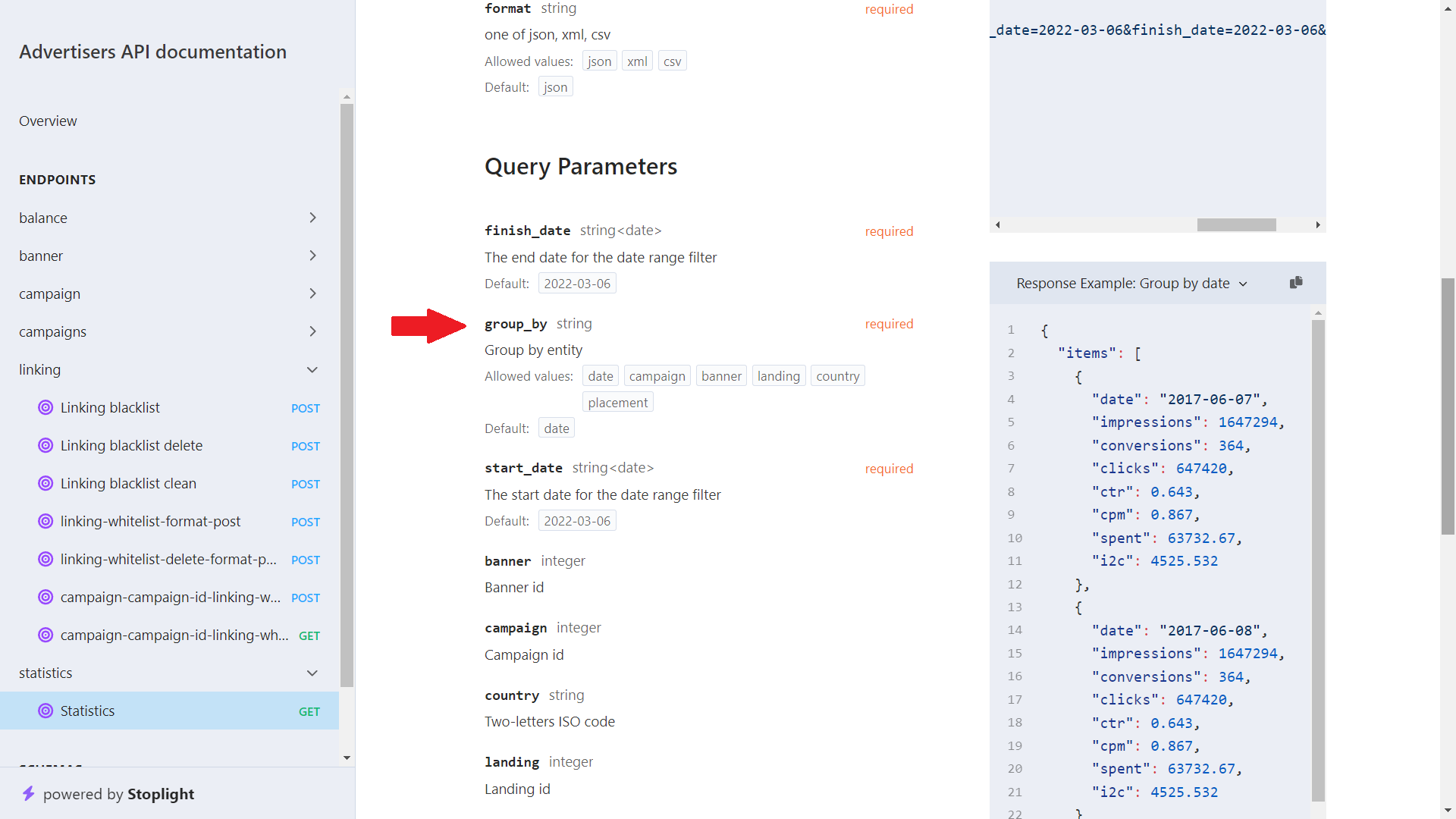Select the Statistics menu item
Screen dimensions: 1456x819
tap(87, 711)
